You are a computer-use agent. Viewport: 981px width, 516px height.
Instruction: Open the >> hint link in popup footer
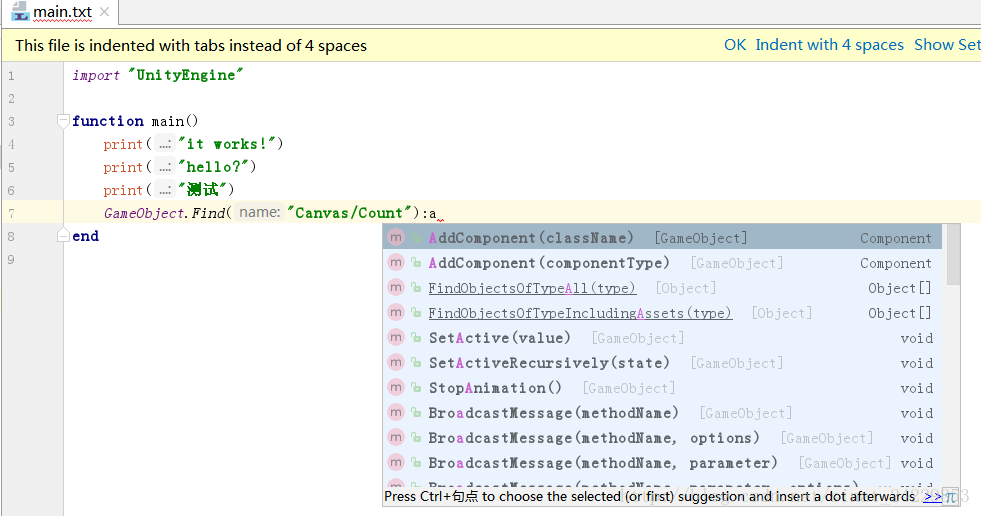(932, 497)
